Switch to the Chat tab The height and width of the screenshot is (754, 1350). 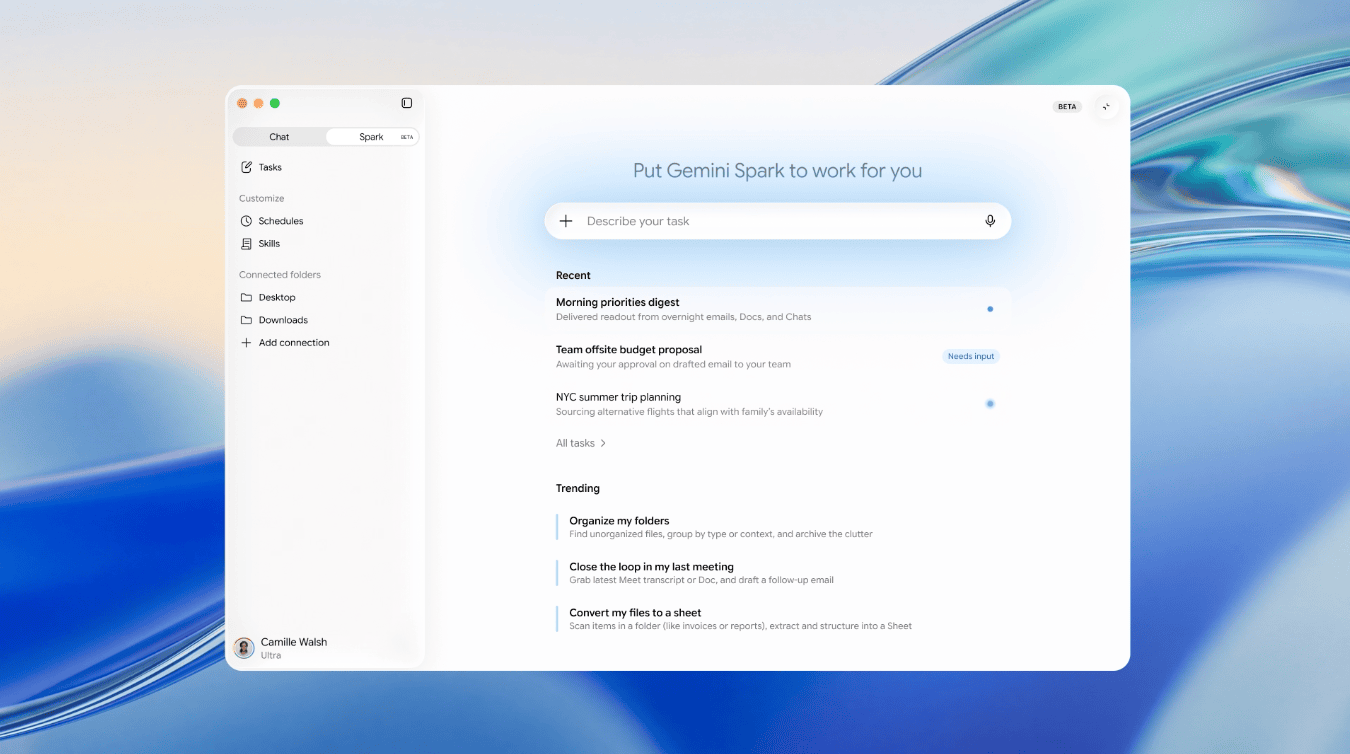pyautogui.click(x=279, y=137)
